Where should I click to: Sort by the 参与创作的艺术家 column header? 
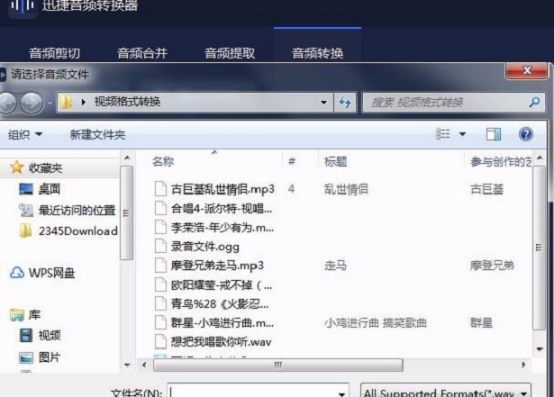501,161
